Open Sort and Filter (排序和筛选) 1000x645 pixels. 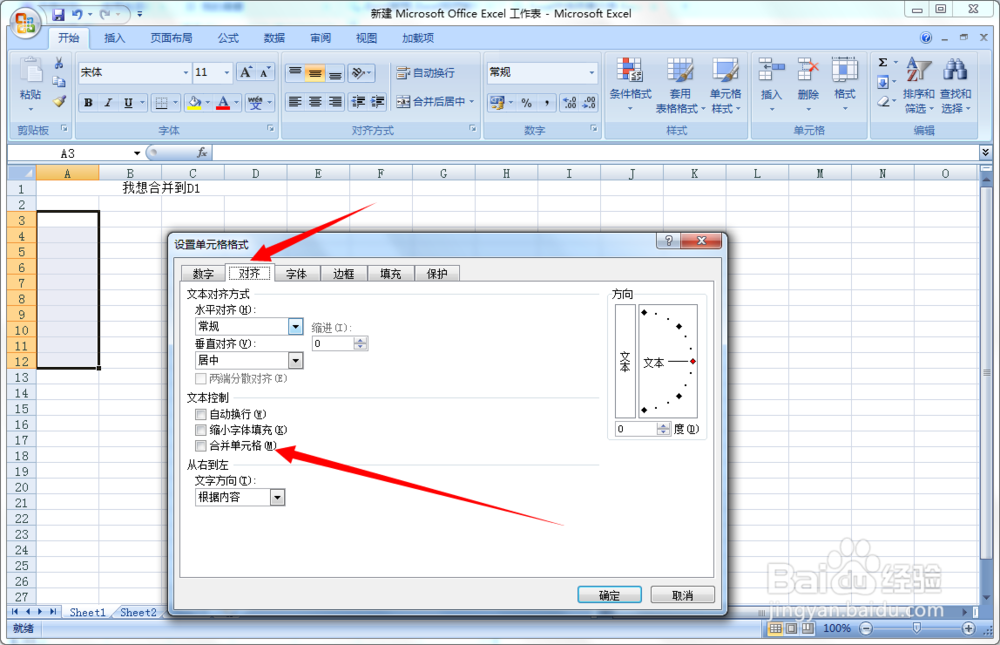pyautogui.click(x=918, y=85)
